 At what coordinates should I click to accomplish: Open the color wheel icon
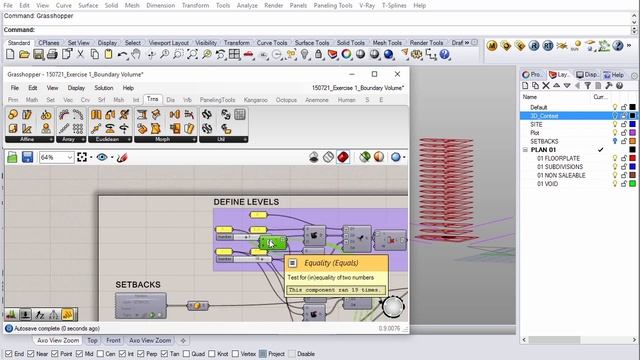point(347,54)
